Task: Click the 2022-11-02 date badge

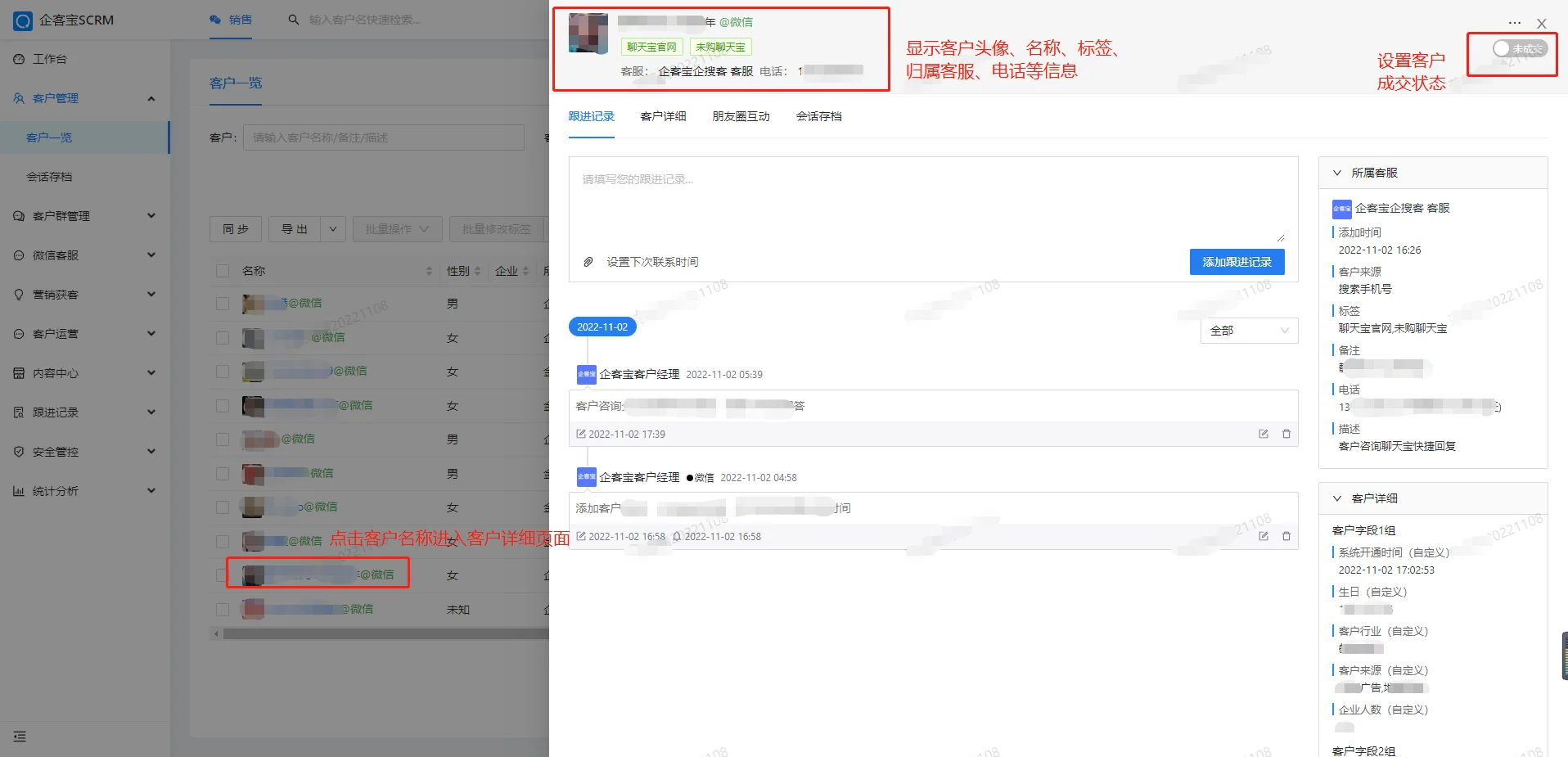Action: 602,327
